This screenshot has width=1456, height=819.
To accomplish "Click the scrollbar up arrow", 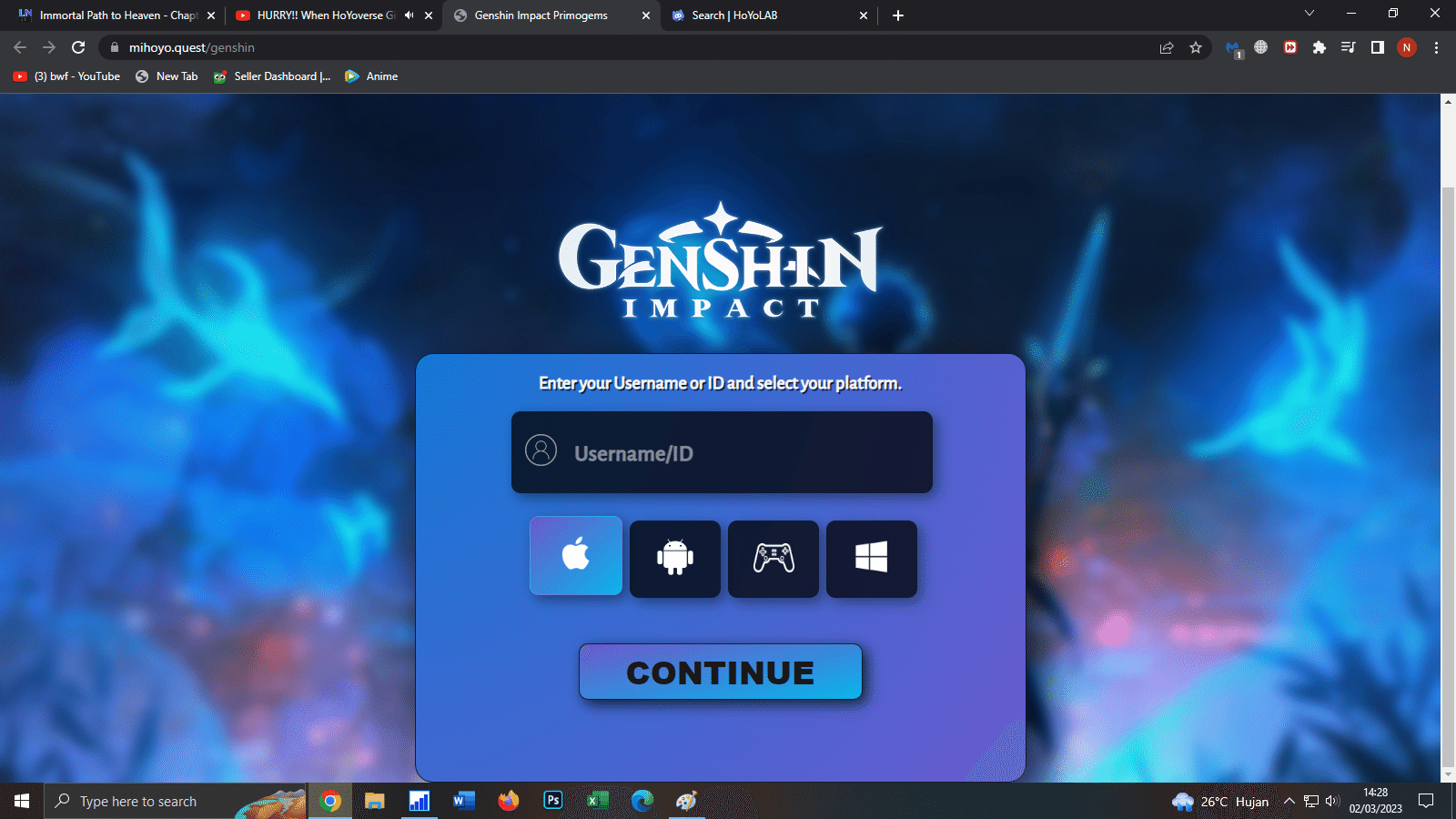I will click(x=1447, y=102).
